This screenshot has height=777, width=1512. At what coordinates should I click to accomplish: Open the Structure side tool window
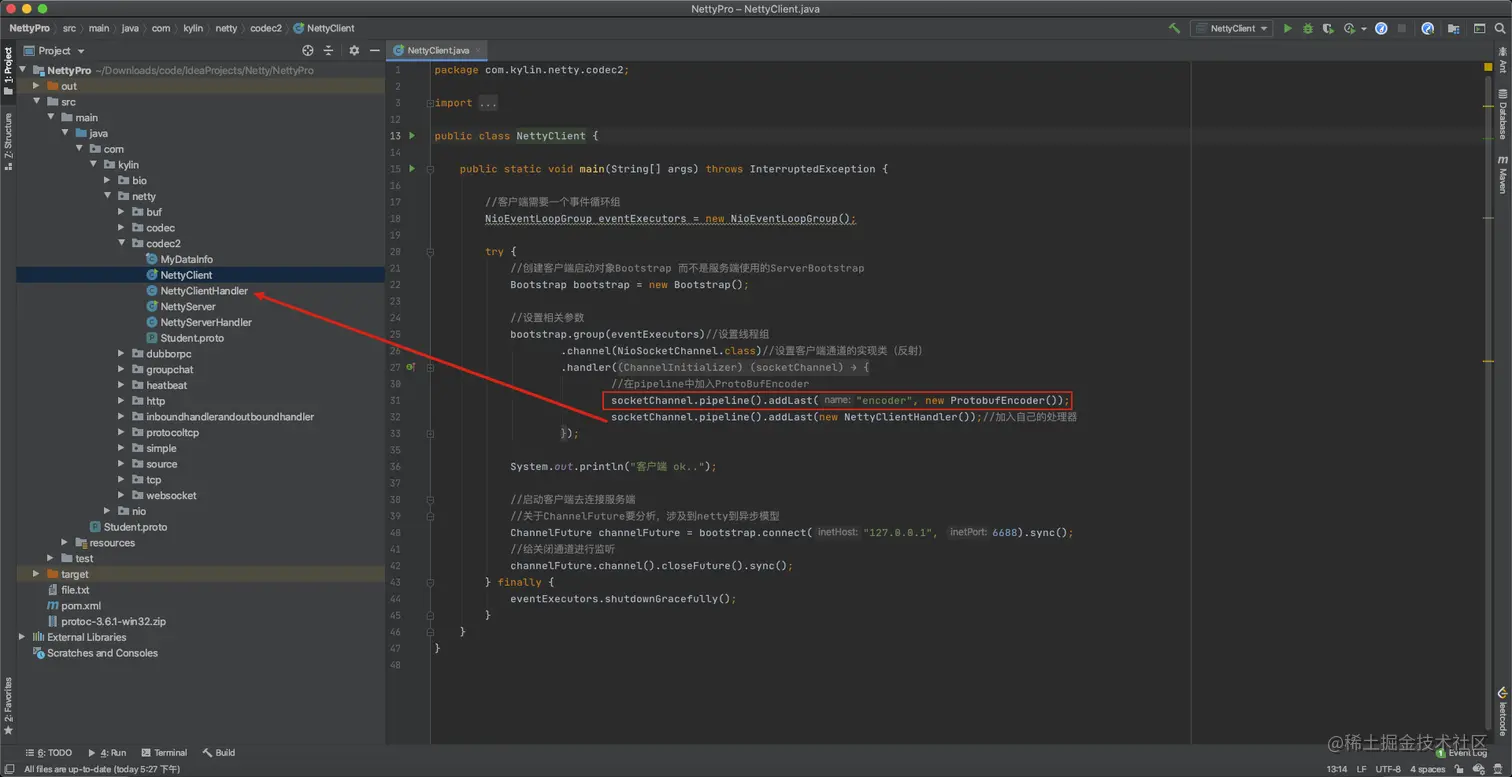tap(8, 140)
